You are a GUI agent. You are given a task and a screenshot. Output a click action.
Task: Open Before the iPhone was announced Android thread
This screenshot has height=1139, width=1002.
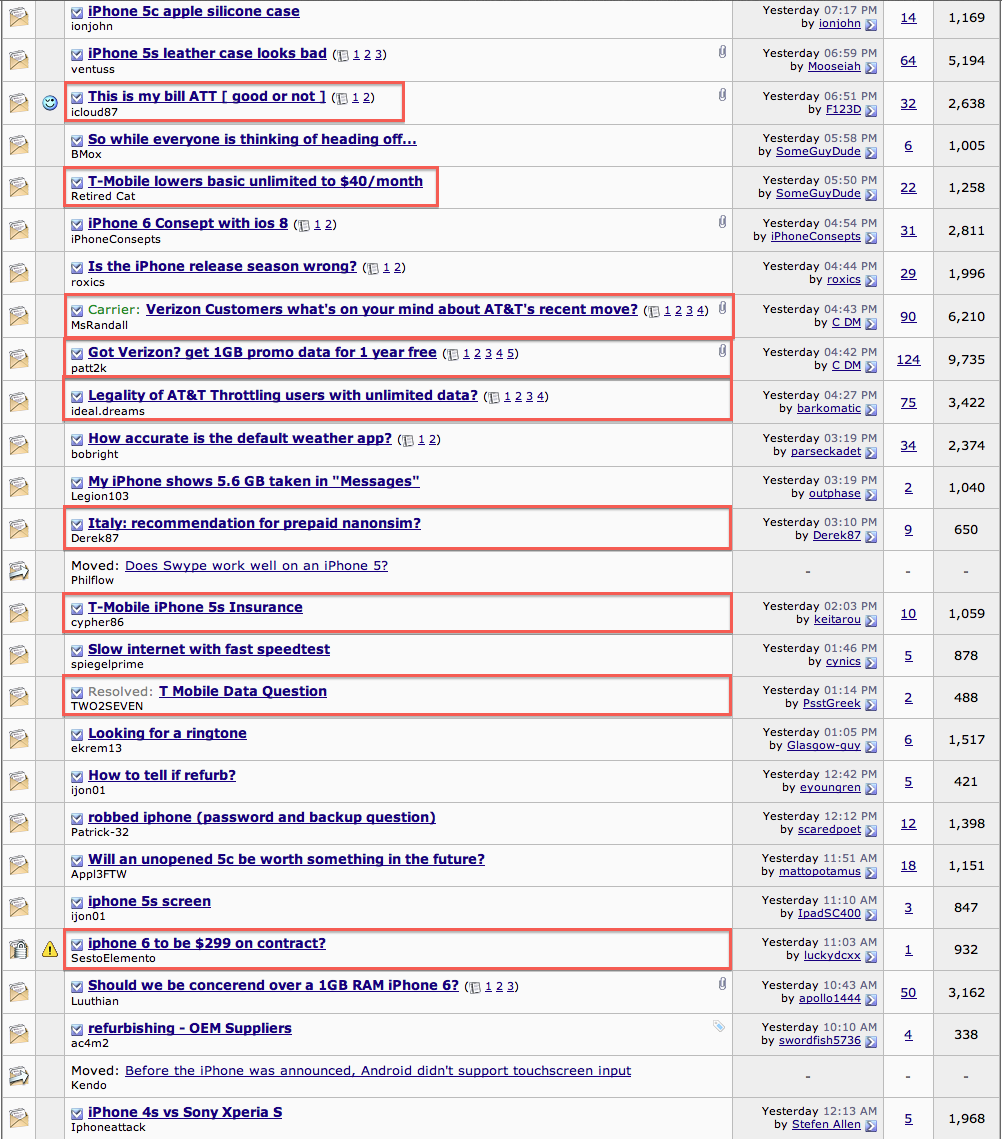tap(378, 1071)
